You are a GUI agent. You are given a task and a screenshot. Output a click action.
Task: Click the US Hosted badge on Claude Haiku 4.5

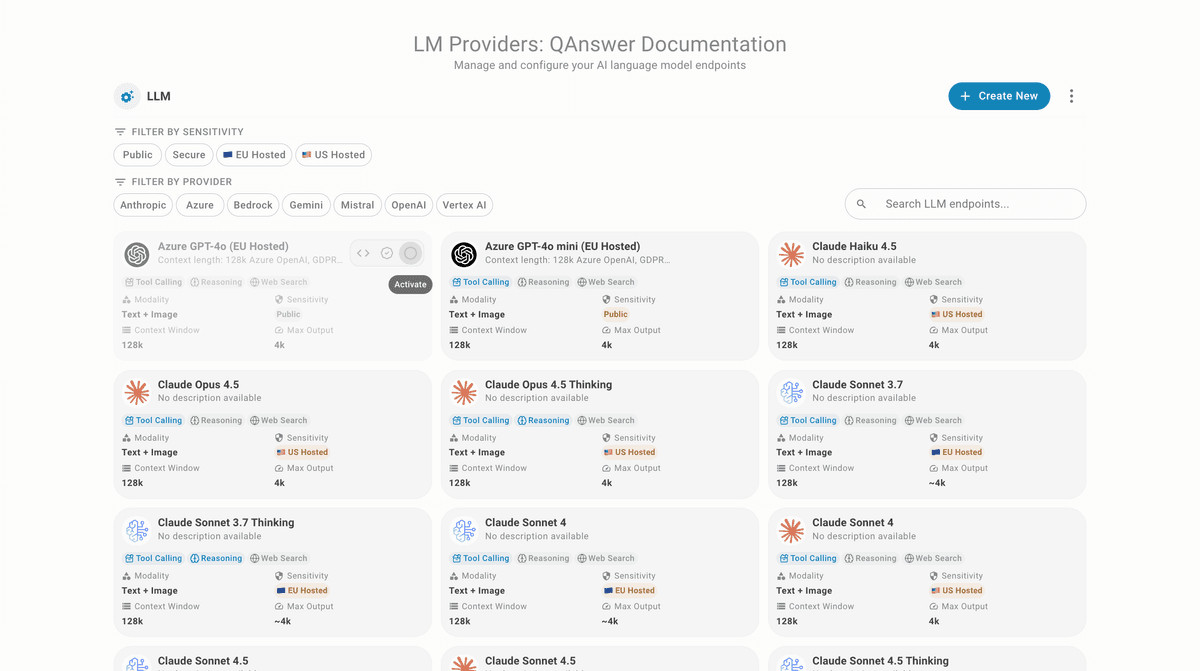(956, 314)
